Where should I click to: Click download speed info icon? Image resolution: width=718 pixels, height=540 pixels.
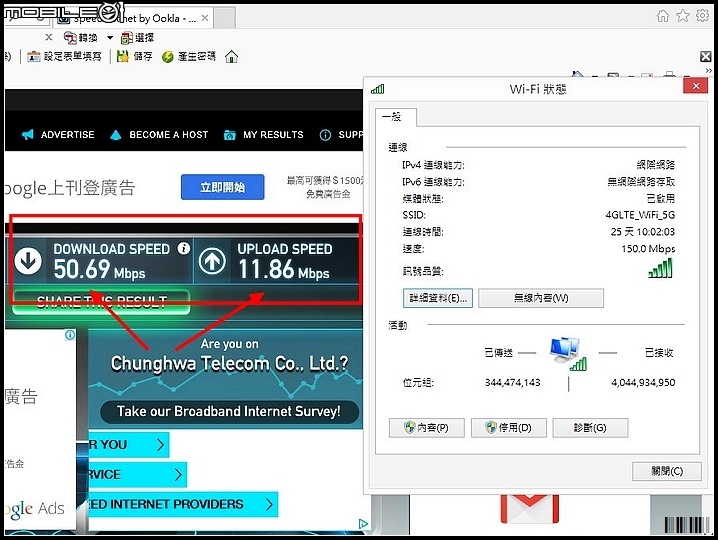tap(184, 248)
